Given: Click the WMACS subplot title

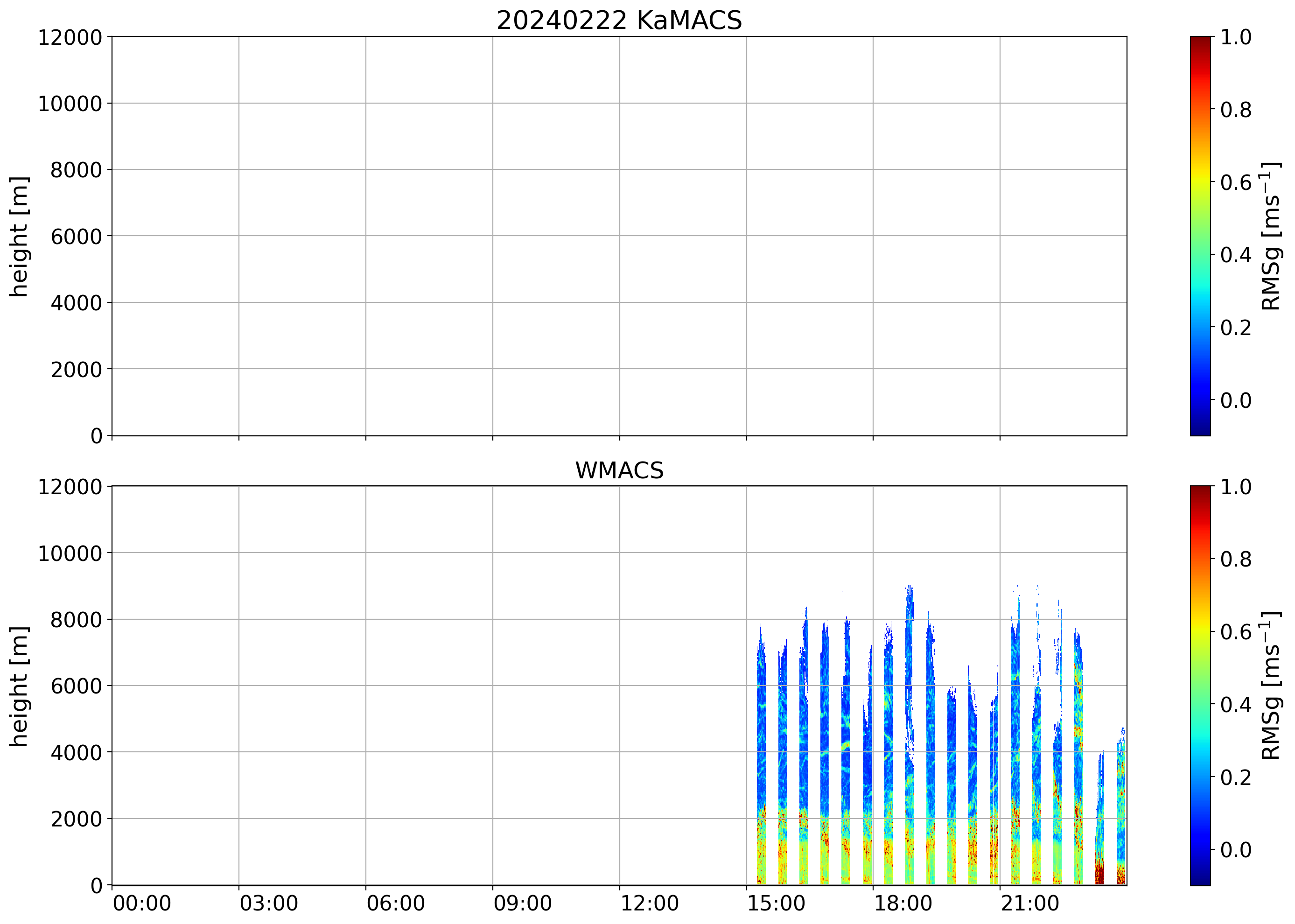Looking at the screenshot, I should point(619,470).
